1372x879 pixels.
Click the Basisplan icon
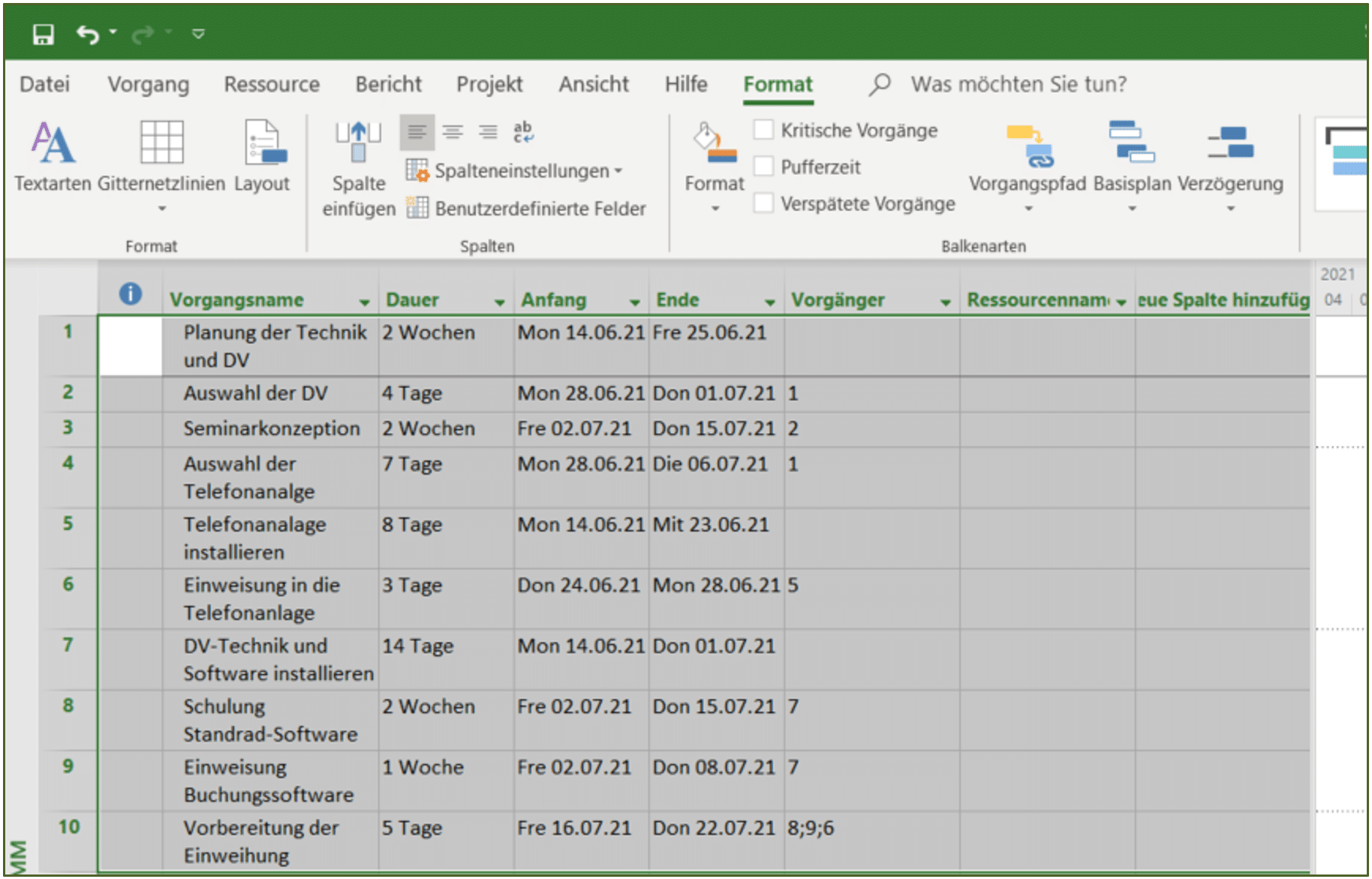1131,142
